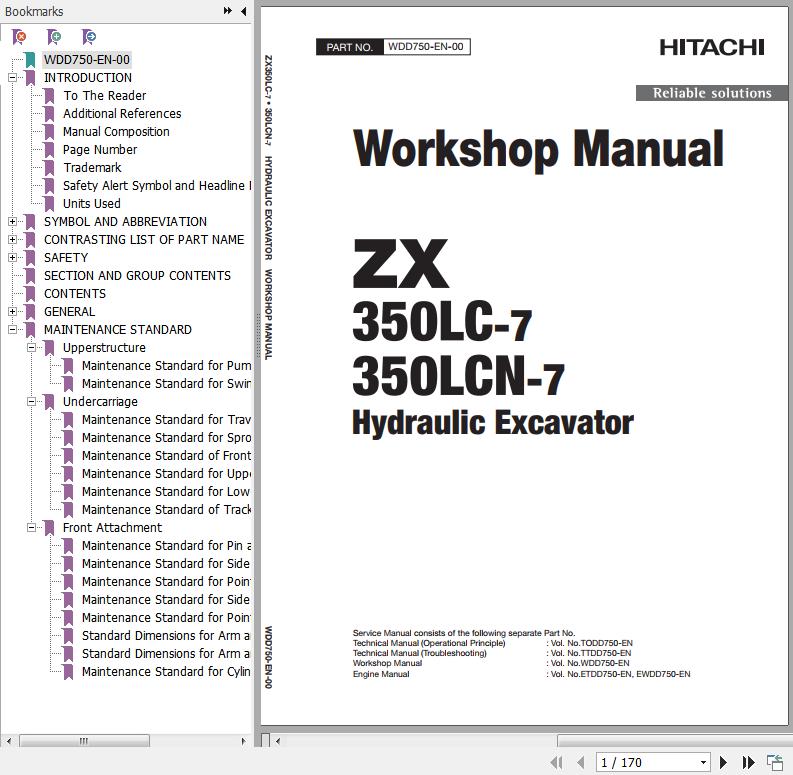
Task: Open Maintenance Standard of Front bookmark
Action: click(166, 456)
